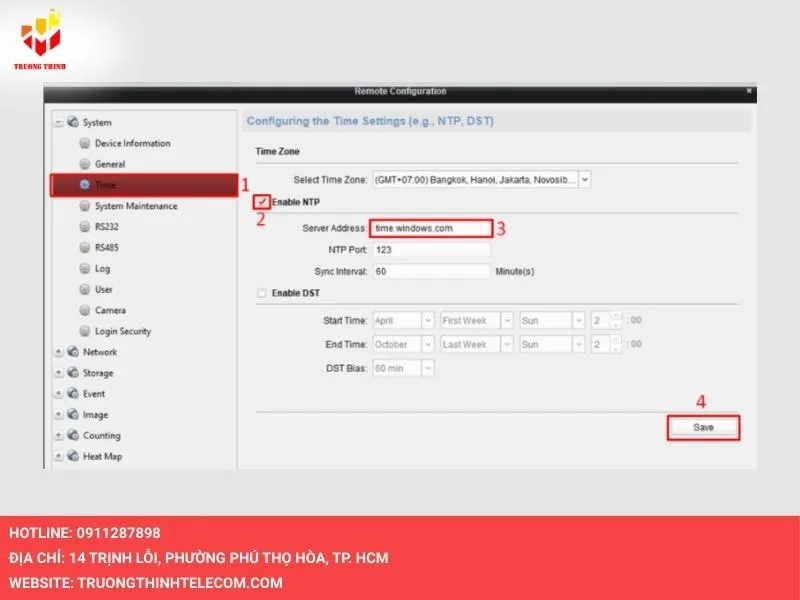The width and height of the screenshot is (800, 600).
Task: Click the Login Security icon
Action: pyautogui.click(x=85, y=331)
